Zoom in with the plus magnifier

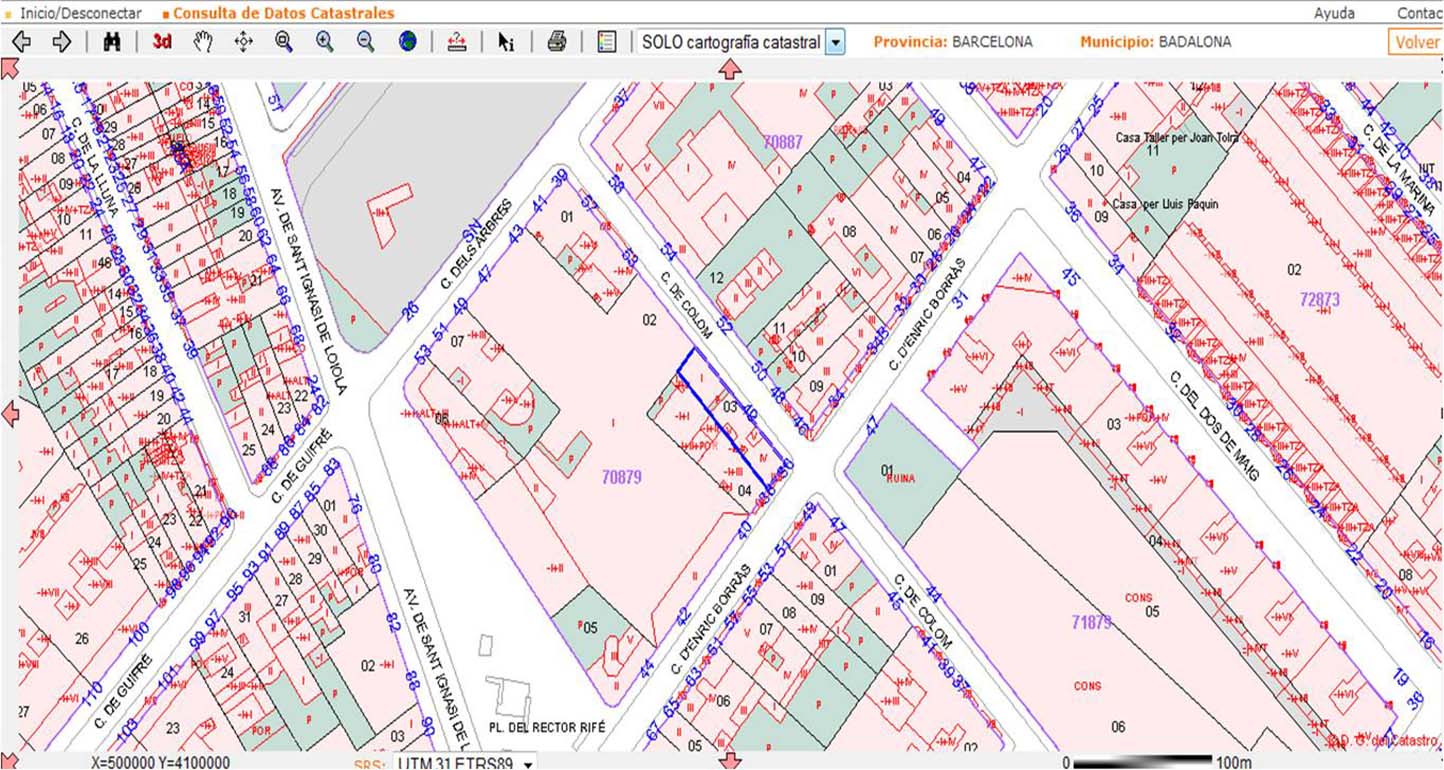325,42
